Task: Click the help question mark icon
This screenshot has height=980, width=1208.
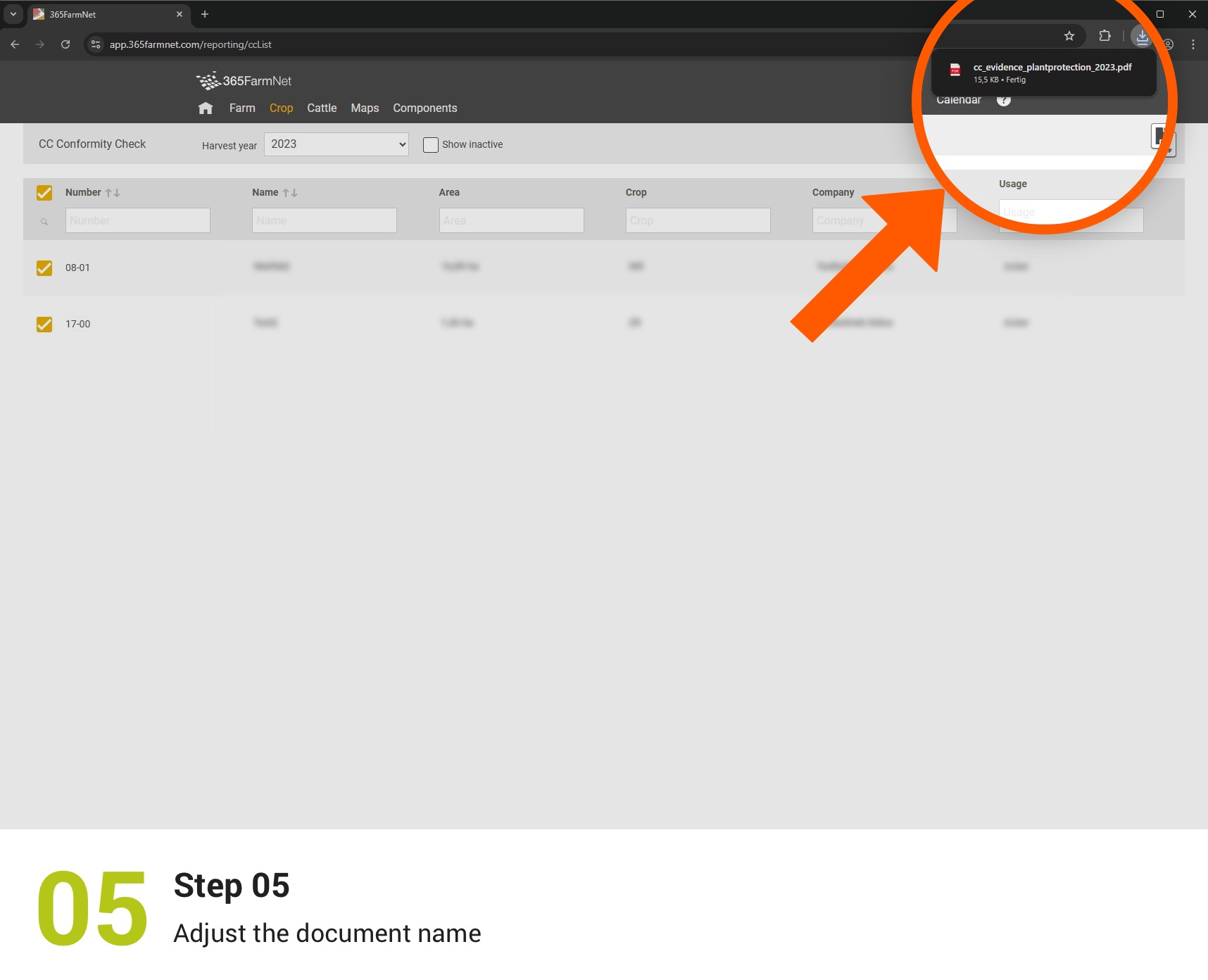Action: pos(1004,100)
